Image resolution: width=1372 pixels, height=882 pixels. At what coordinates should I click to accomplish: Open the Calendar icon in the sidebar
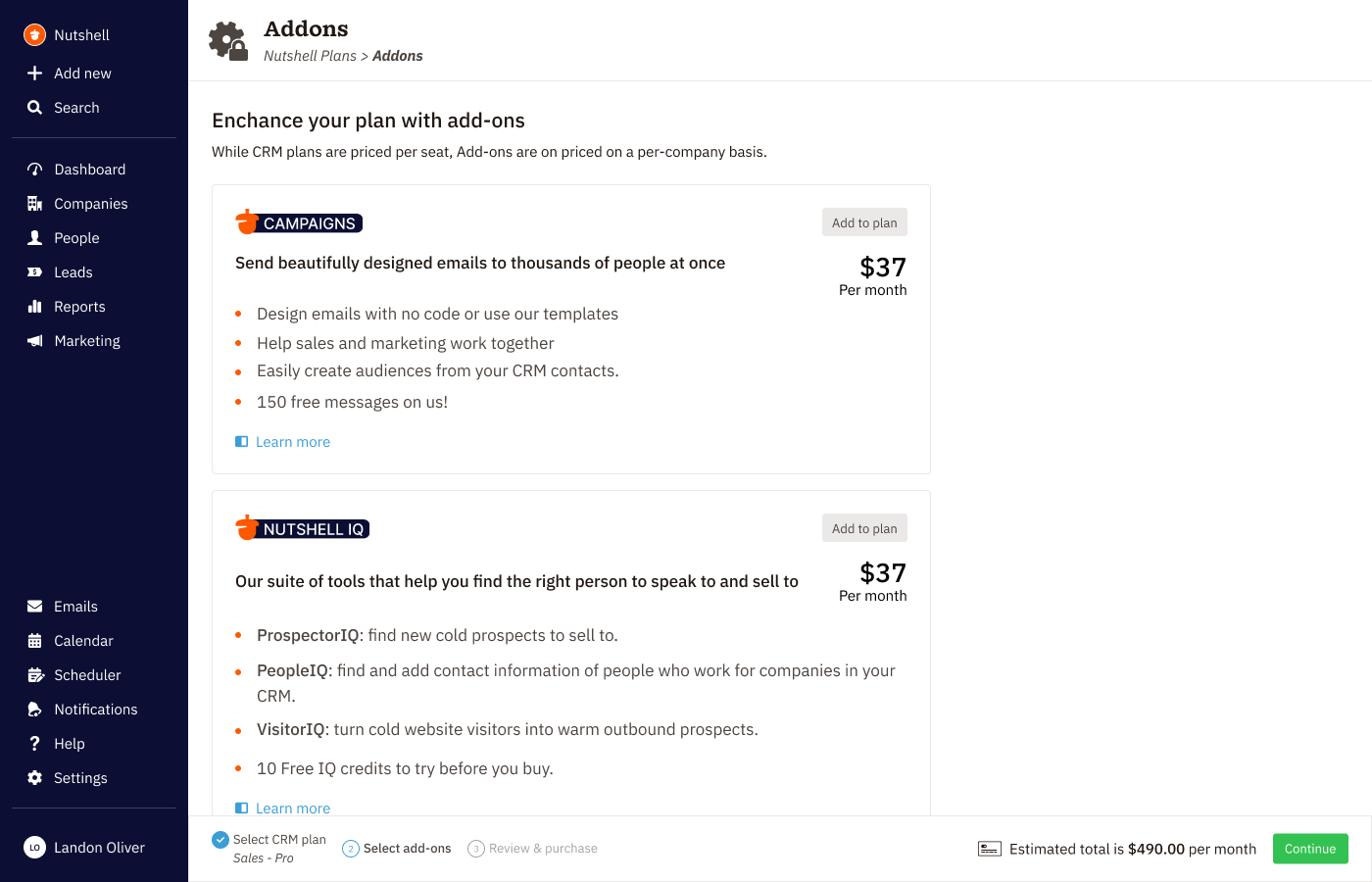pyautogui.click(x=35, y=641)
